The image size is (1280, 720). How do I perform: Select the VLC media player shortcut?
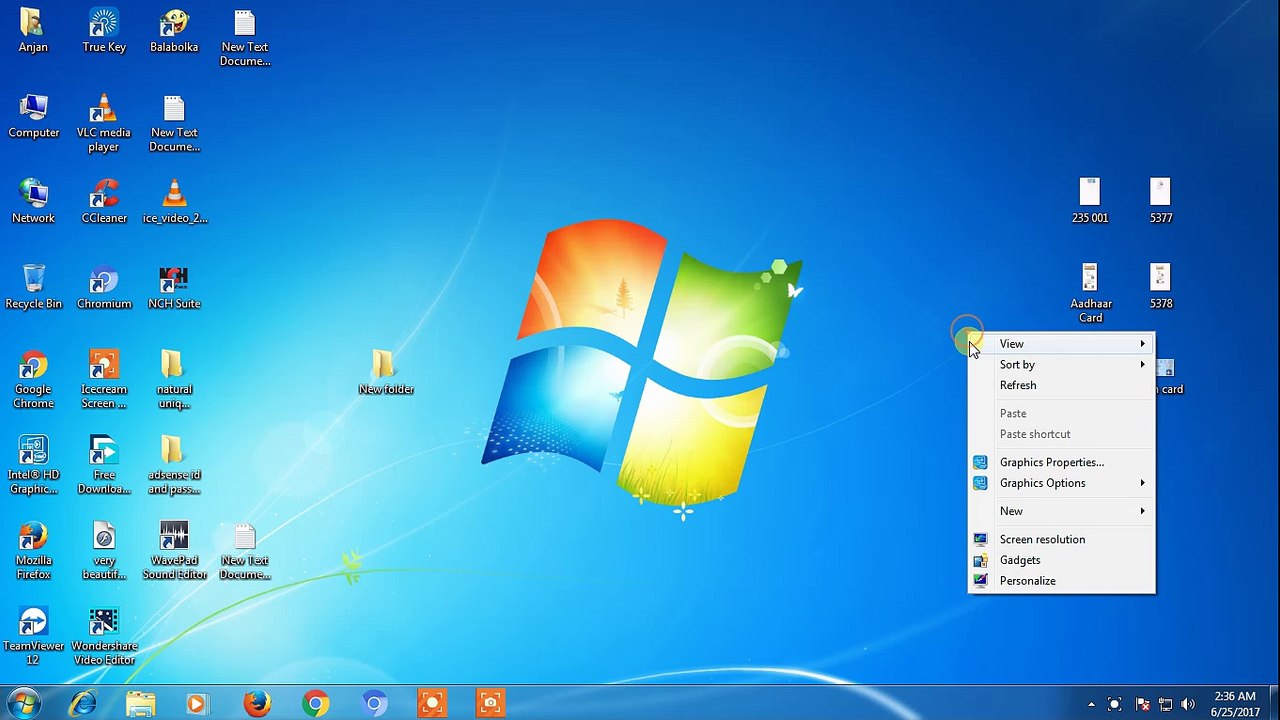[104, 124]
